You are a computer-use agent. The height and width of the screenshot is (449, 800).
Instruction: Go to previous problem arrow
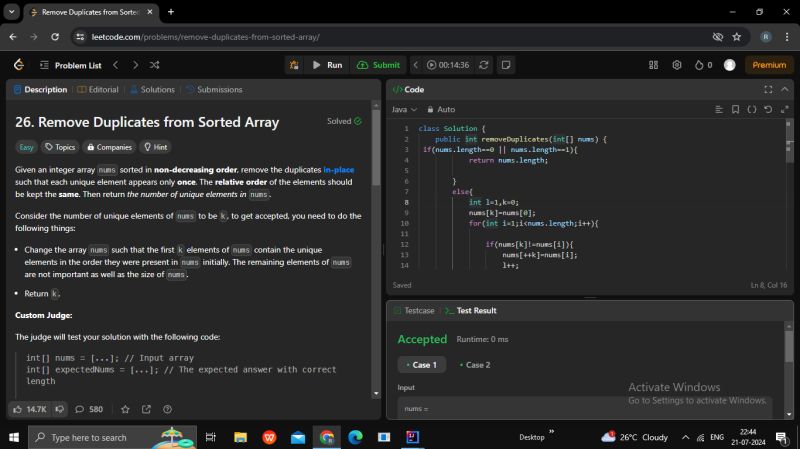[116, 65]
